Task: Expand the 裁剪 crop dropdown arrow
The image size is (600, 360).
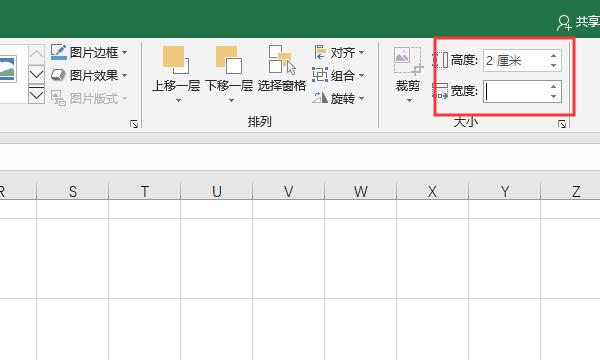Action: pyautogui.click(x=409, y=101)
